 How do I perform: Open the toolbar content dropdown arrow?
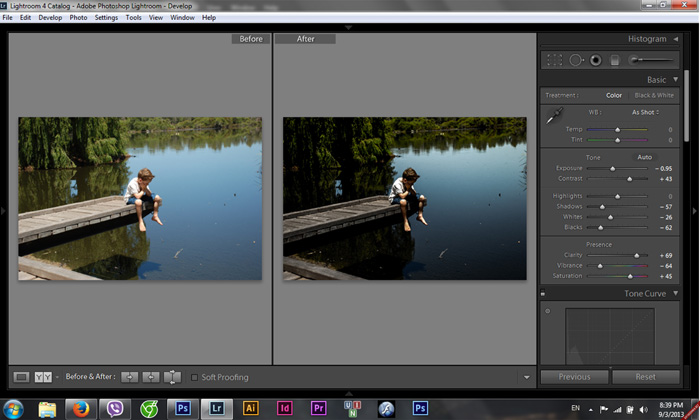pos(527,378)
